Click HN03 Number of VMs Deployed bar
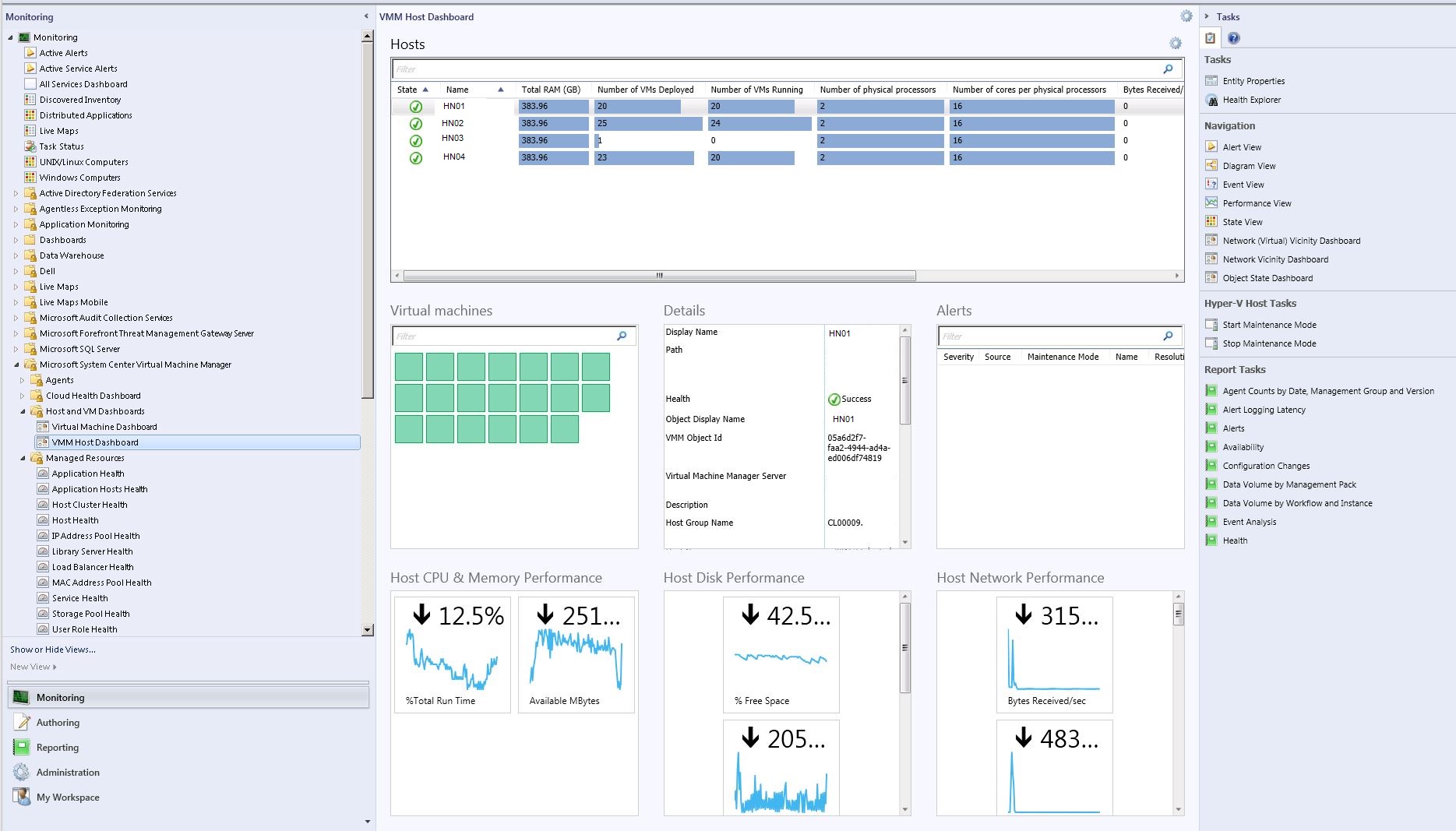Viewport: 1456px width, 831px height. [x=598, y=140]
